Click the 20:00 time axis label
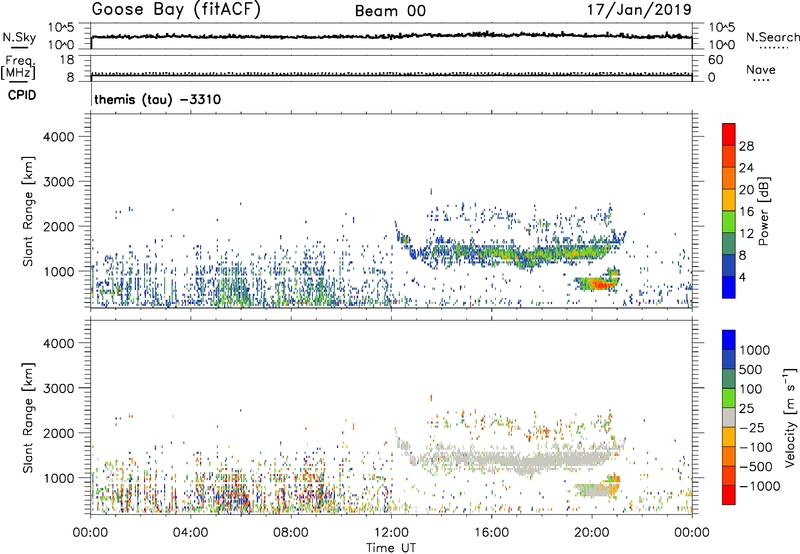Image resolution: width=800 pixels, height=554 pixels. coord(592,533)
